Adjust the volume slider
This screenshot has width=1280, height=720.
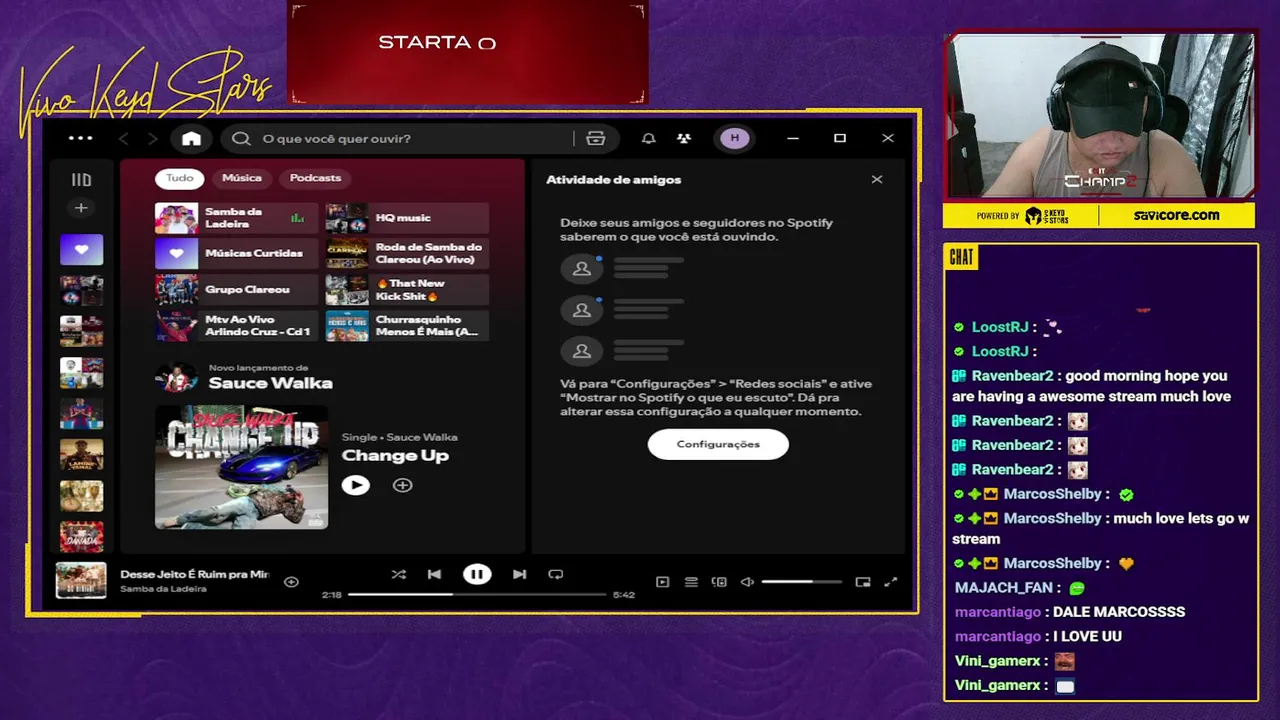click(x=801, y=582)
